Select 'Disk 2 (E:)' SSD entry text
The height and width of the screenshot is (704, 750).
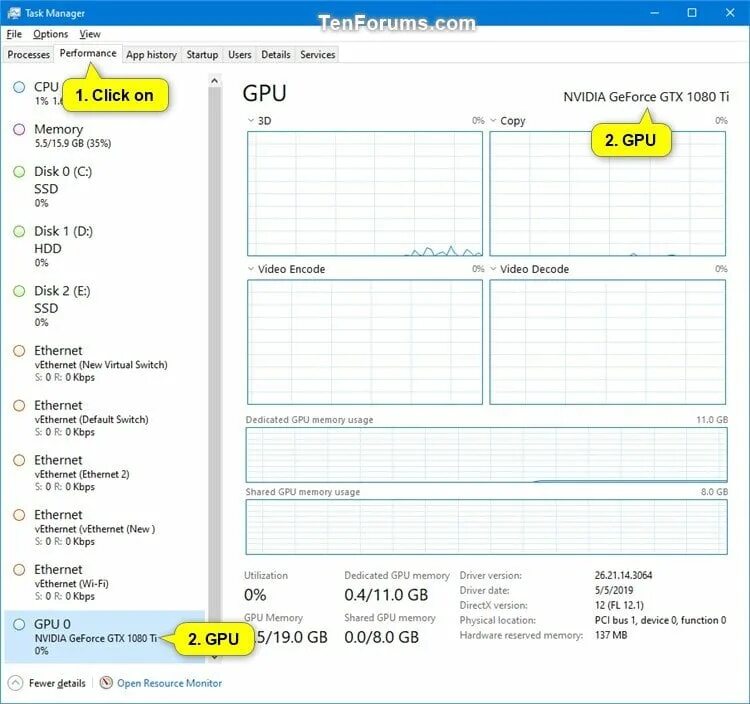tap(62, 306)
